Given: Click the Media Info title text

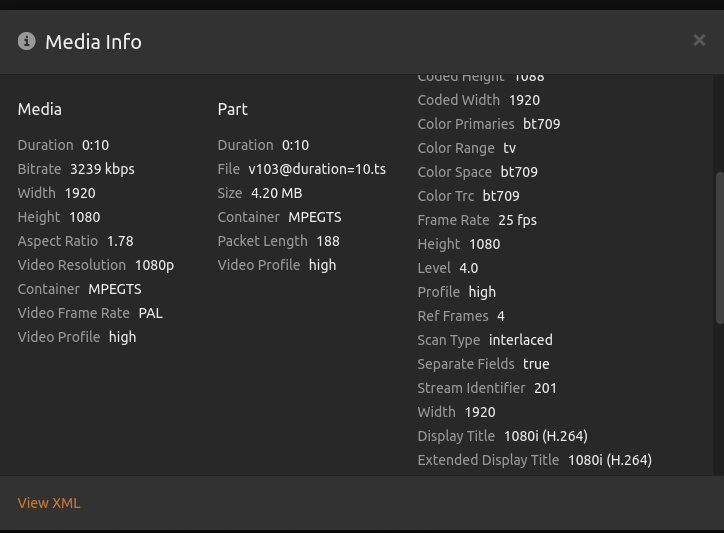Looking at the screenshot, I should pyautogui.click(x=93, y=42).
